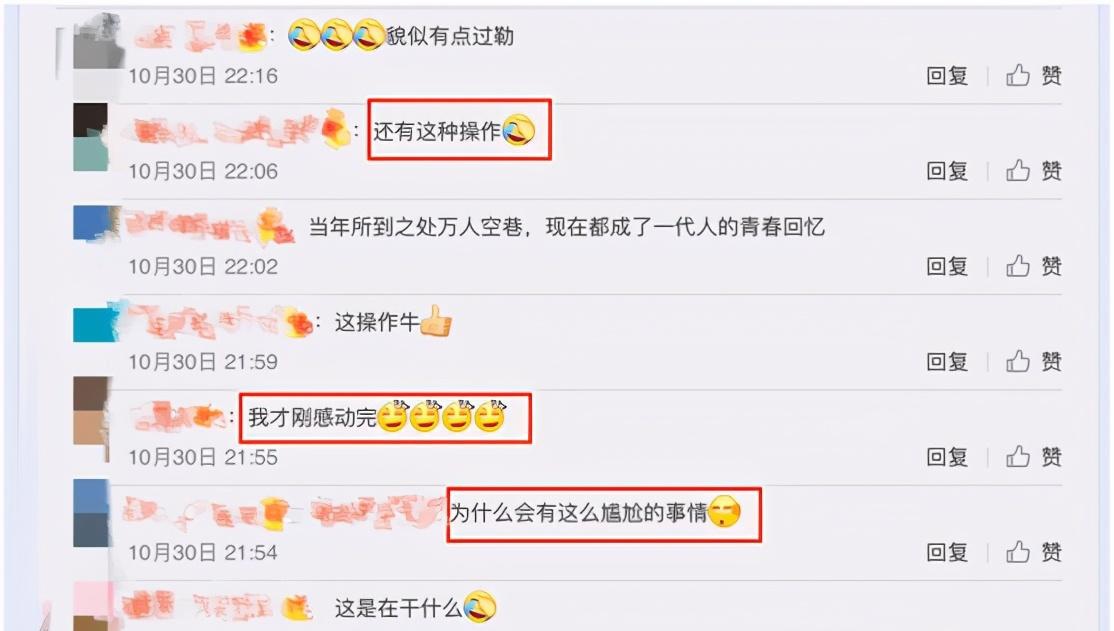Select 回复 for the 21:59 comment
The width and height of the screenshot is (1114, 631).
pyautogui.click(x=947, y=362)
